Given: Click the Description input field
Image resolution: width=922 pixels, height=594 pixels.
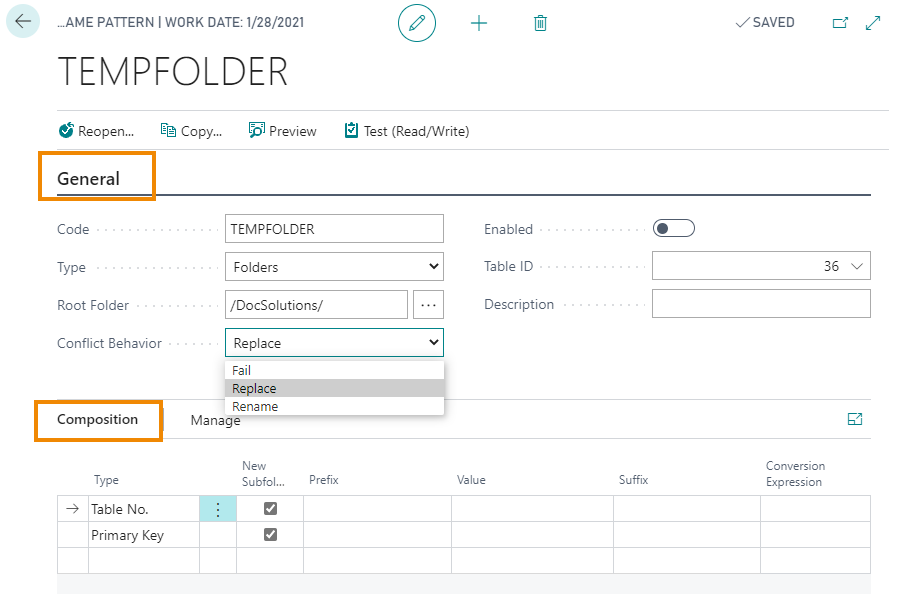Looking at the screenshot, I should pos(760,304).
